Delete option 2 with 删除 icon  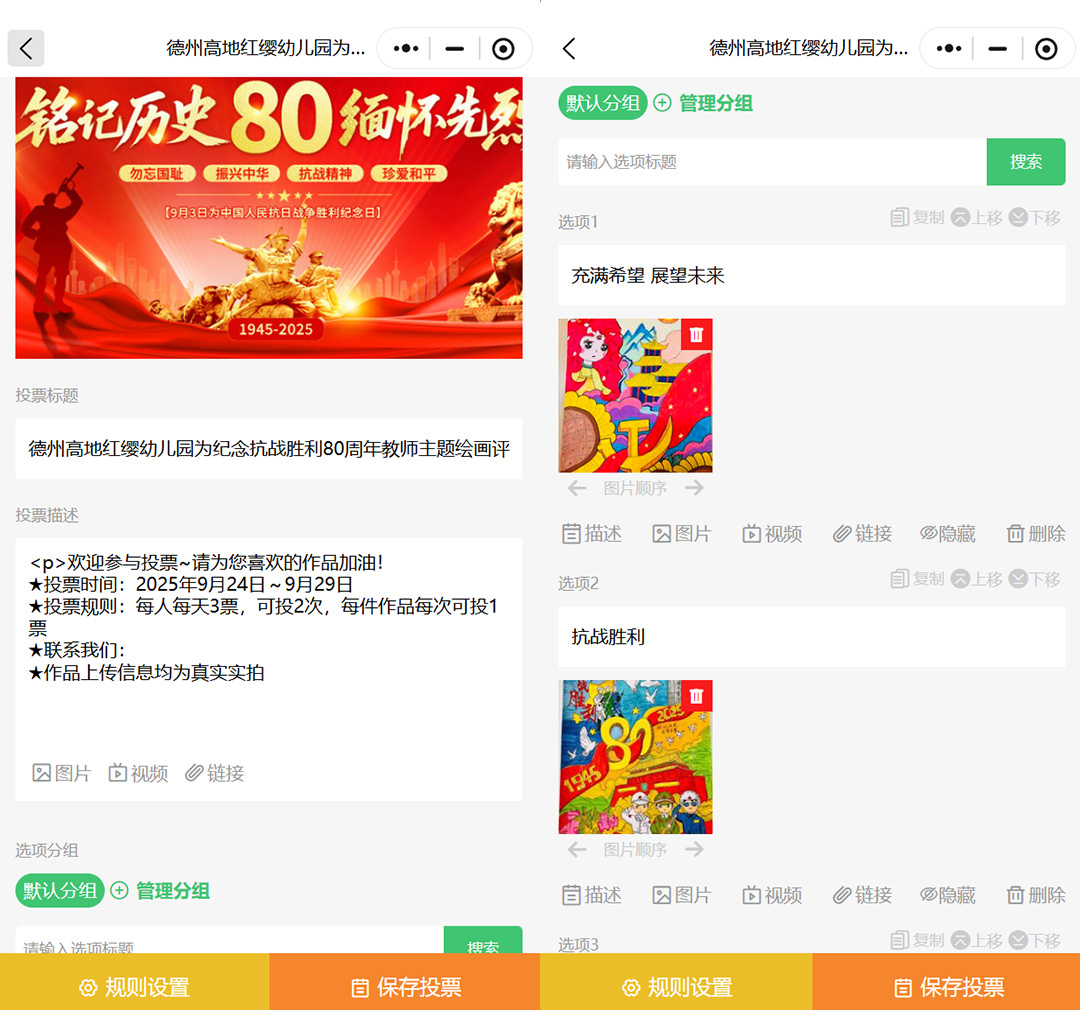click(1036, 895)
